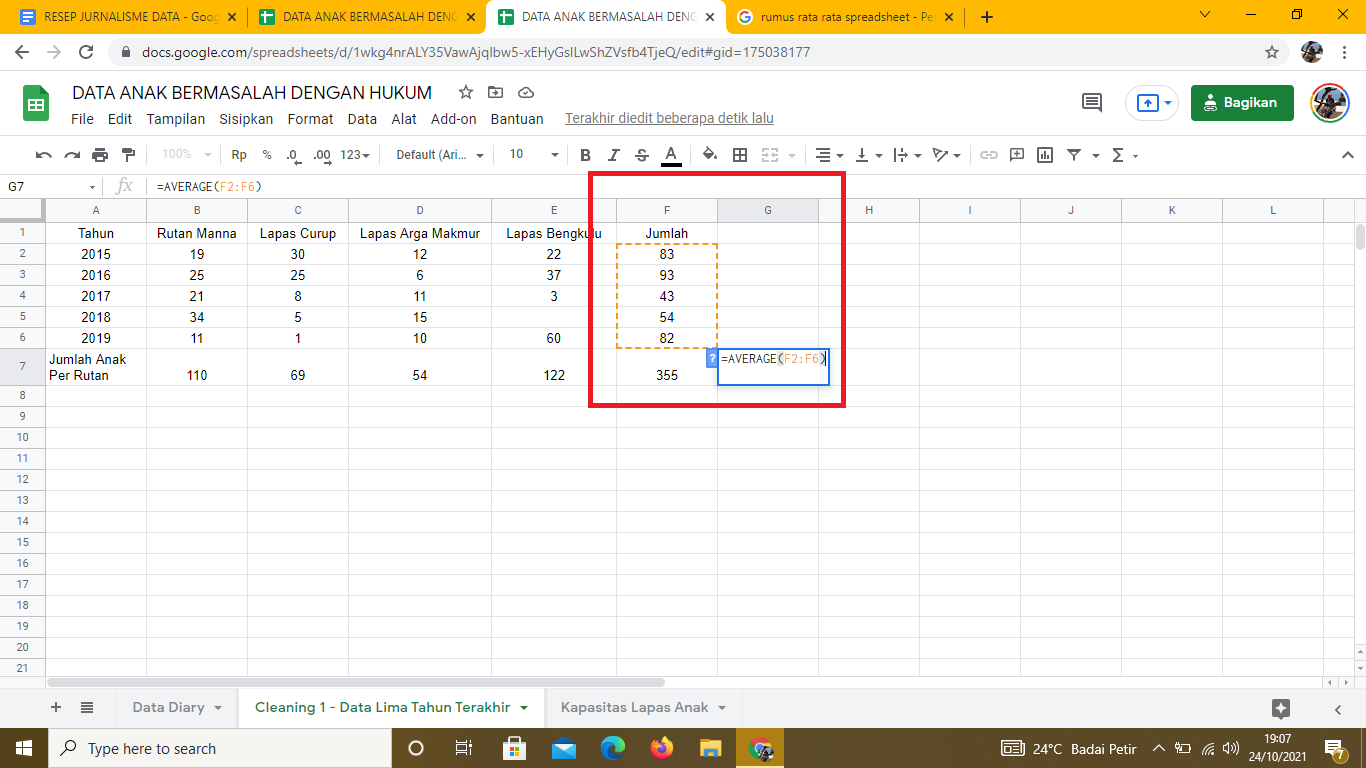
Task: Open the Terakhir diedit version history link
Action: coord(669,119)
